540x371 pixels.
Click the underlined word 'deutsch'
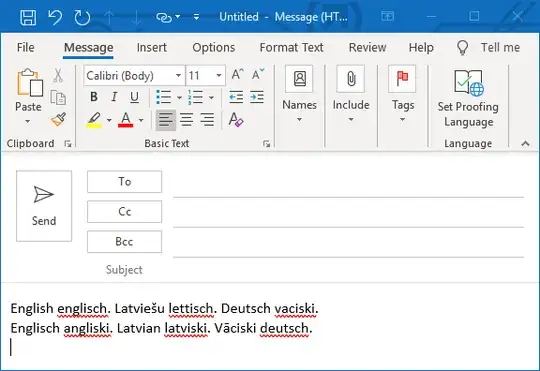coord(284,328)
